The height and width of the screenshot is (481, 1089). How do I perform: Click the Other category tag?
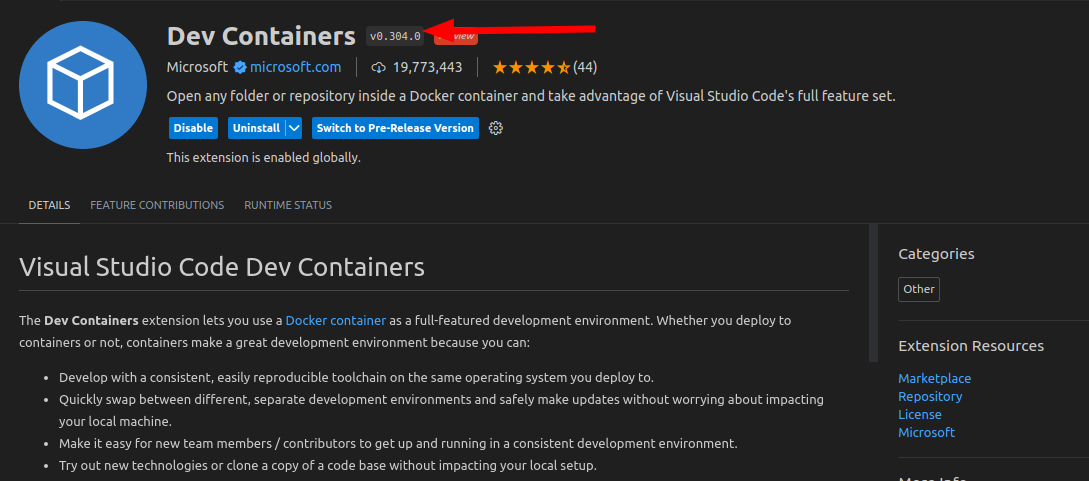(x=919, y=289)
